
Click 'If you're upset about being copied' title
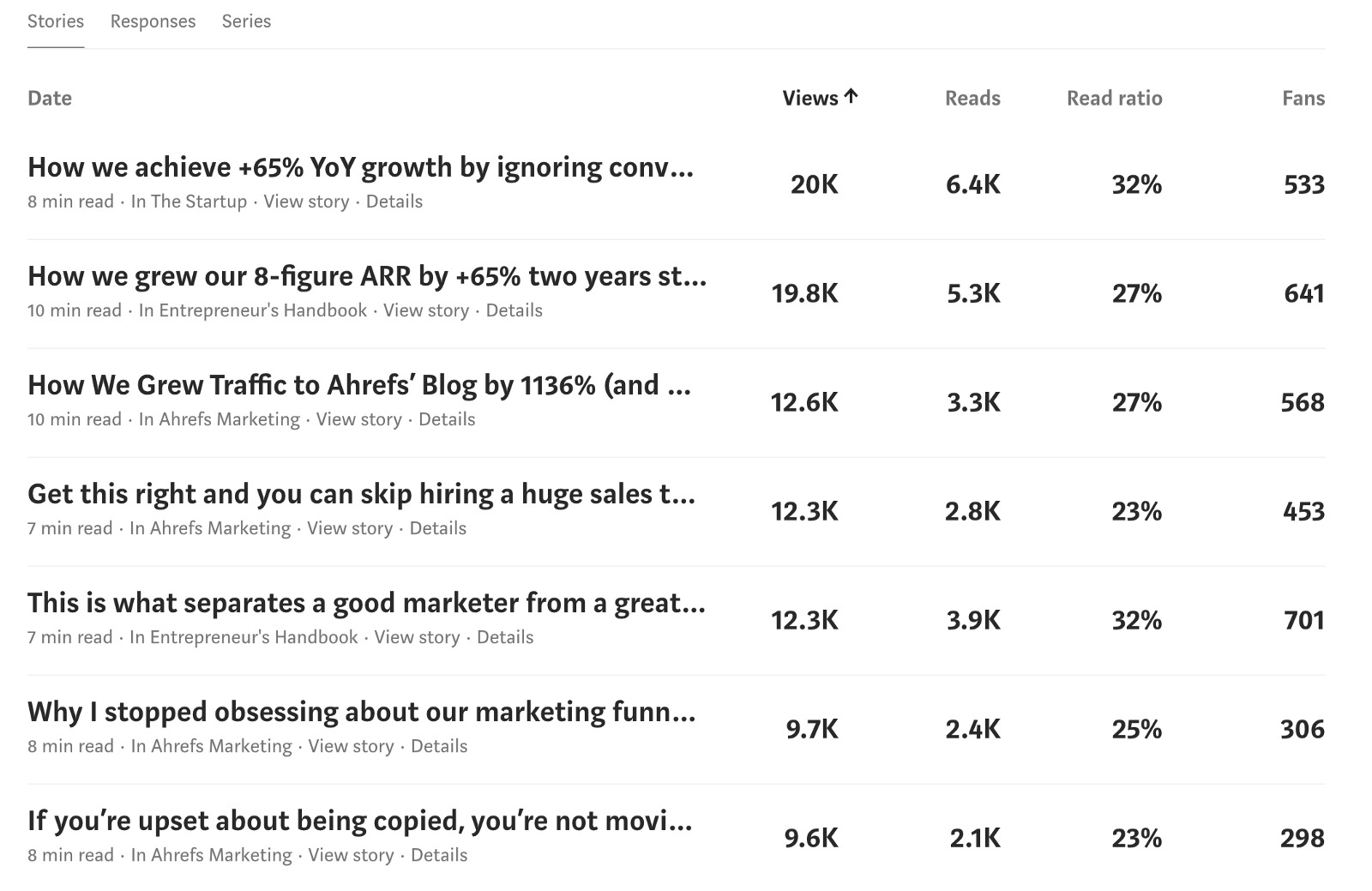[x=359, y=821]
